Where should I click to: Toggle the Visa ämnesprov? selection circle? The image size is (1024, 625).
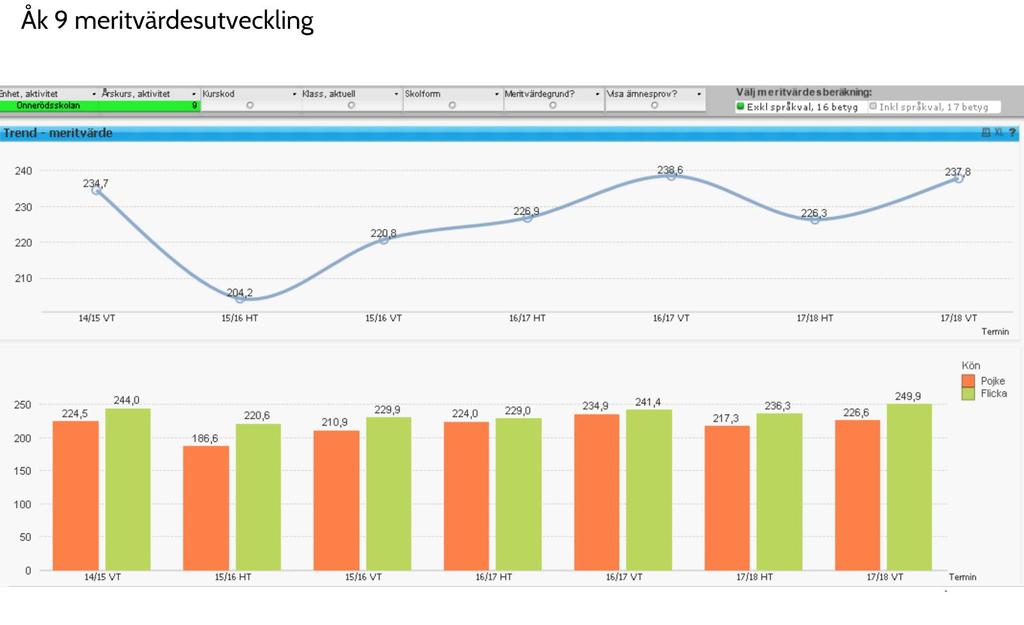coord(654,105)
